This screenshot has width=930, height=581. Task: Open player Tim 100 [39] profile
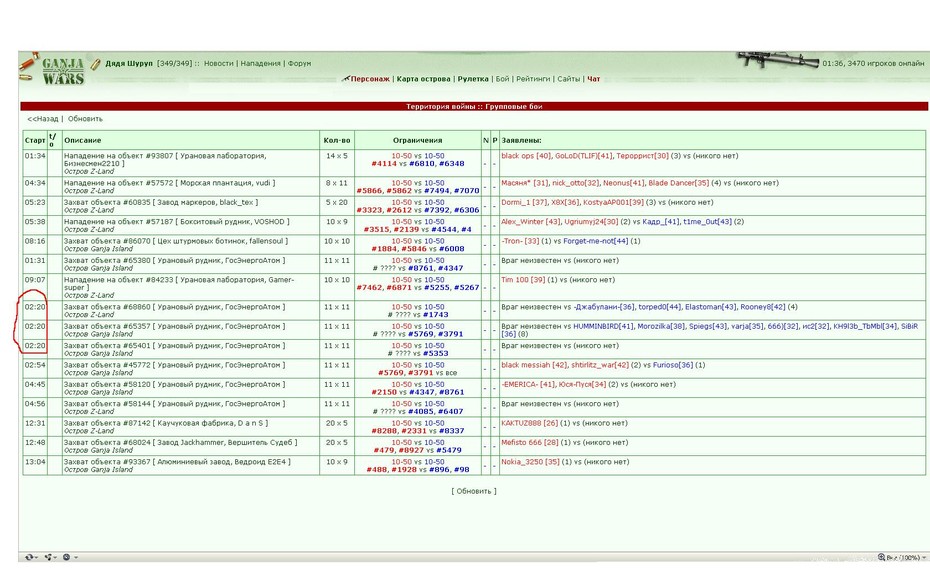[x=523, y=280]
